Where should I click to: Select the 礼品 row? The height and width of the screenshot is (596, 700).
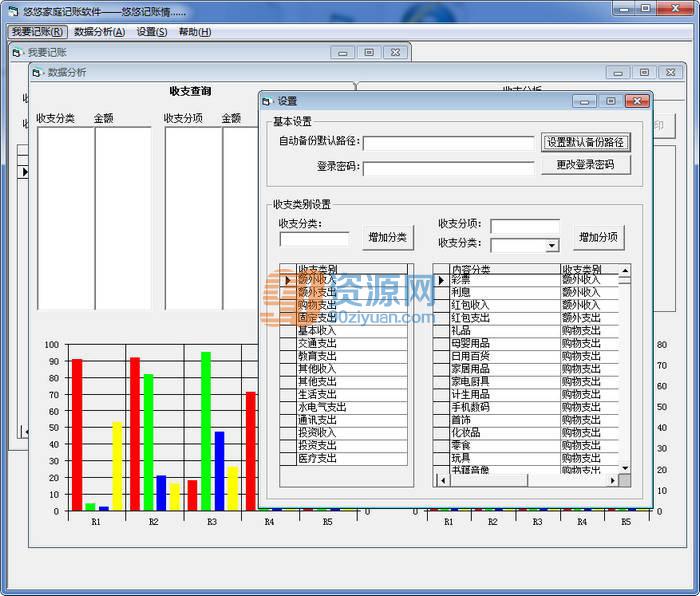(x=526, y=331)
